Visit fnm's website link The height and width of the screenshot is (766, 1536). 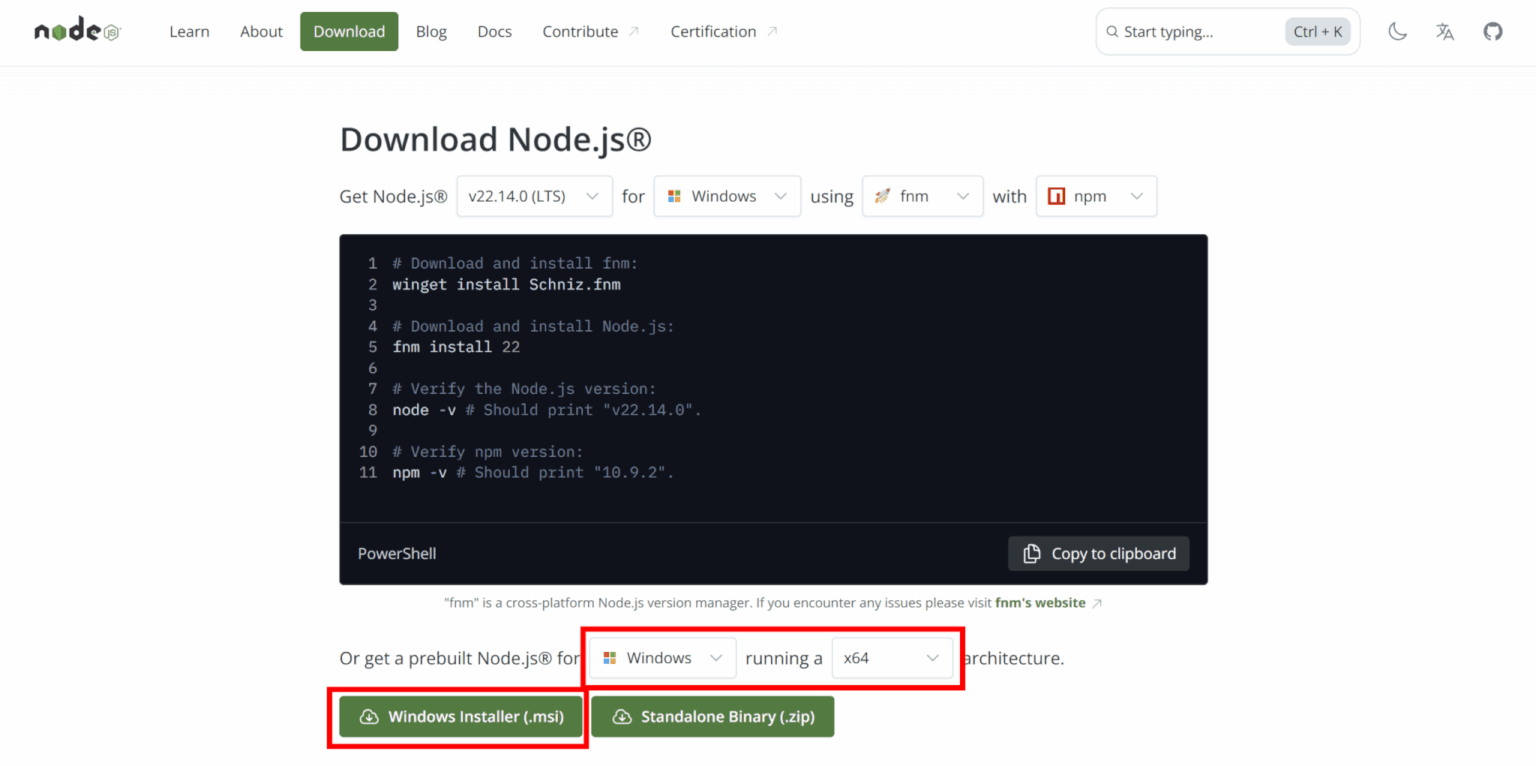point(1040,602)
